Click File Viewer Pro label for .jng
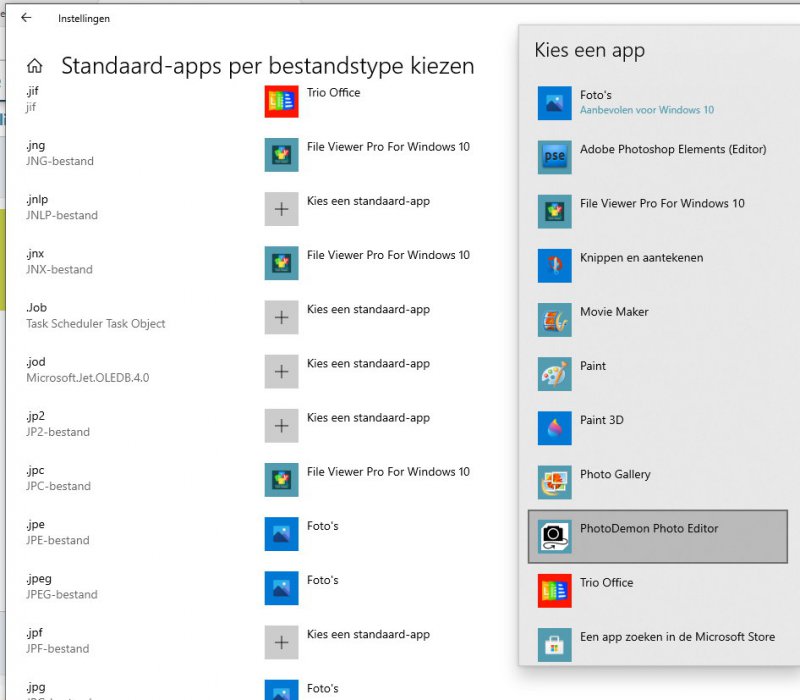The width and height of the screenshot is (800, 700). (x=388, y=146)
